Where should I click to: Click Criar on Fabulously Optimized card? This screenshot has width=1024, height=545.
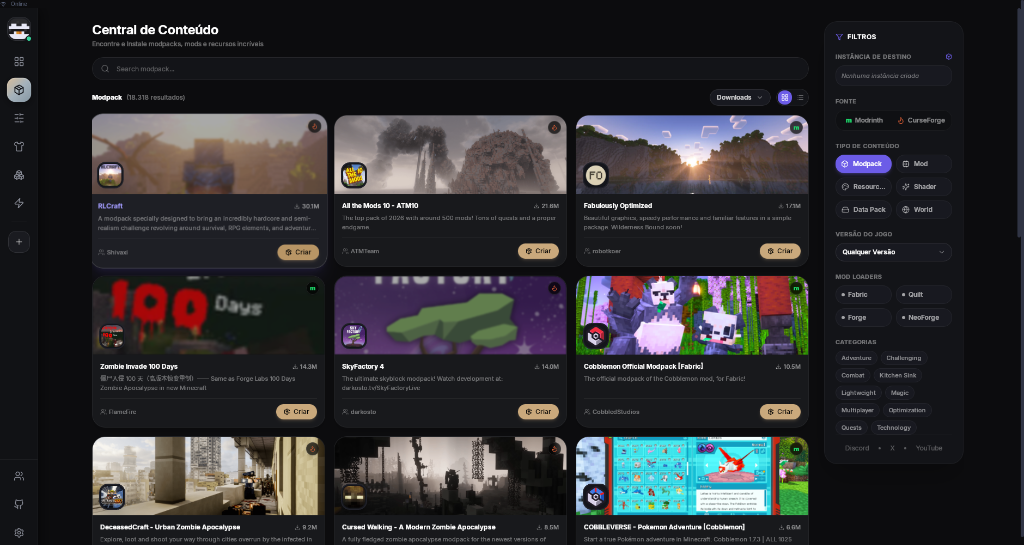point(780,251)
